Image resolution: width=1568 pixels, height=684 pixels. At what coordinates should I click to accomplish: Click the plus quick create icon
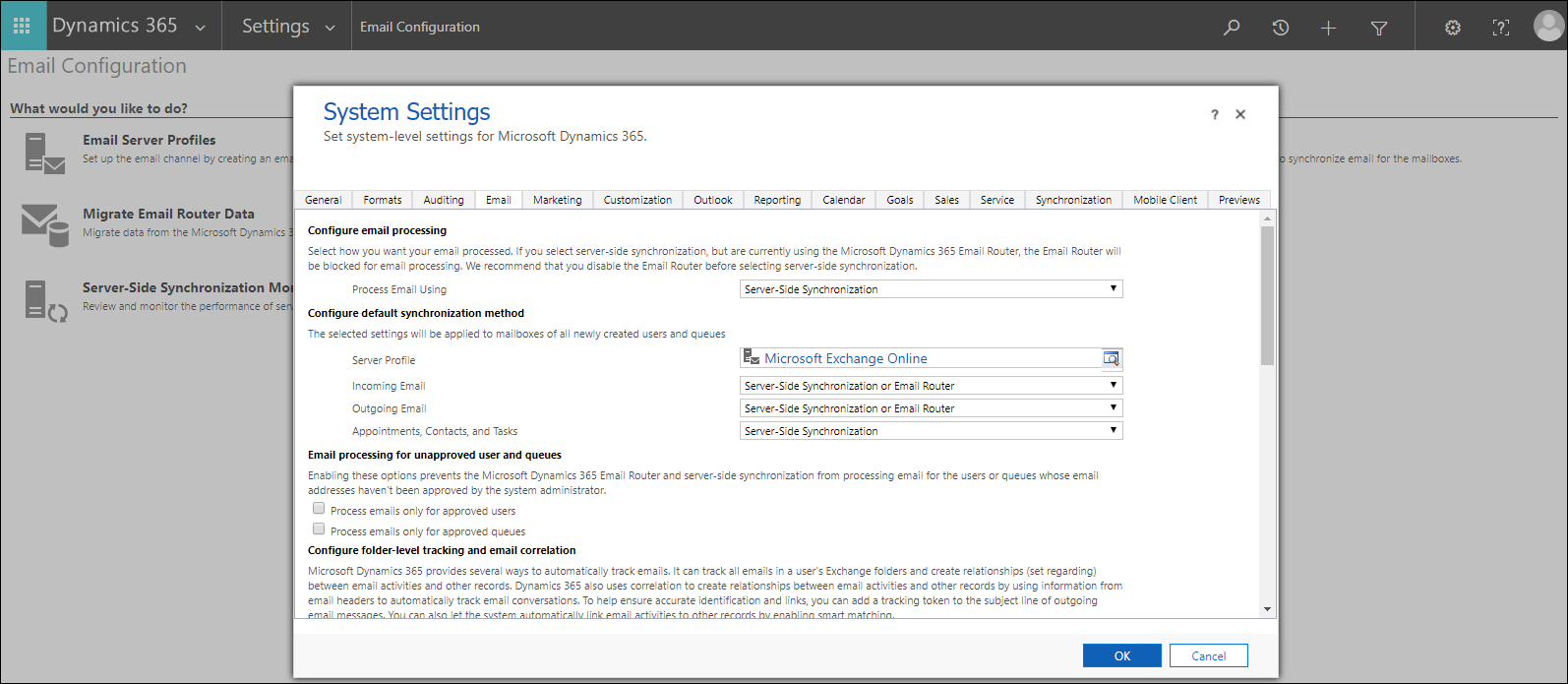click(x=1328, y=28)
